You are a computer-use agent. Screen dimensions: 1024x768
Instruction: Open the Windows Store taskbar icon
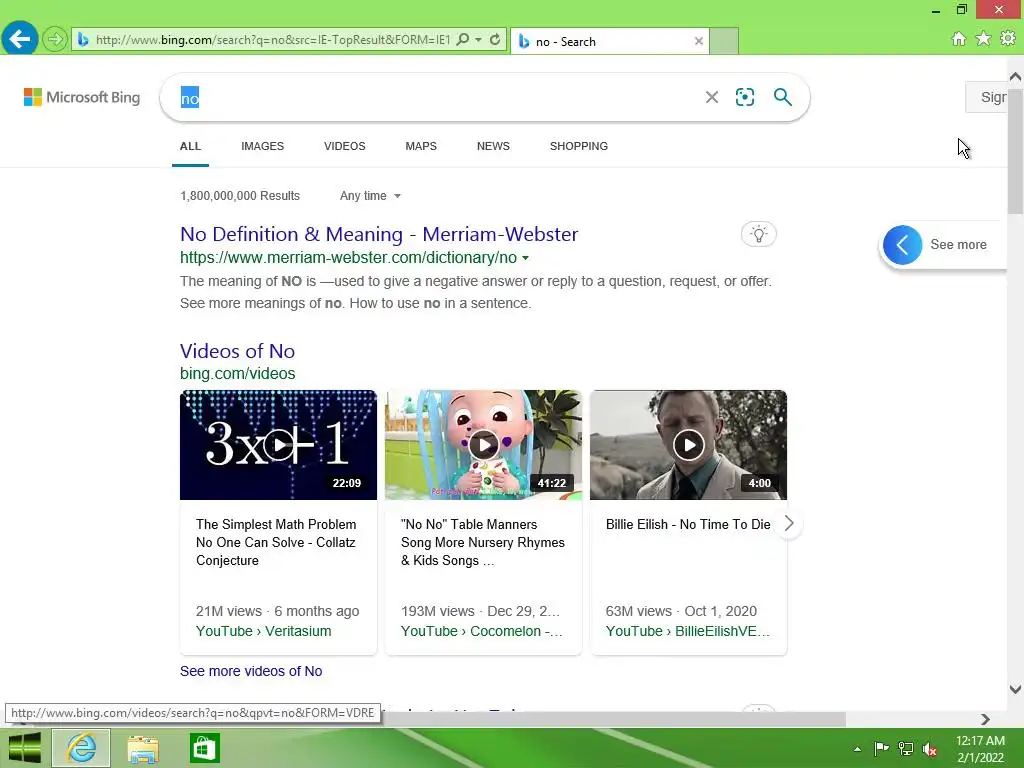coord(204,748)
